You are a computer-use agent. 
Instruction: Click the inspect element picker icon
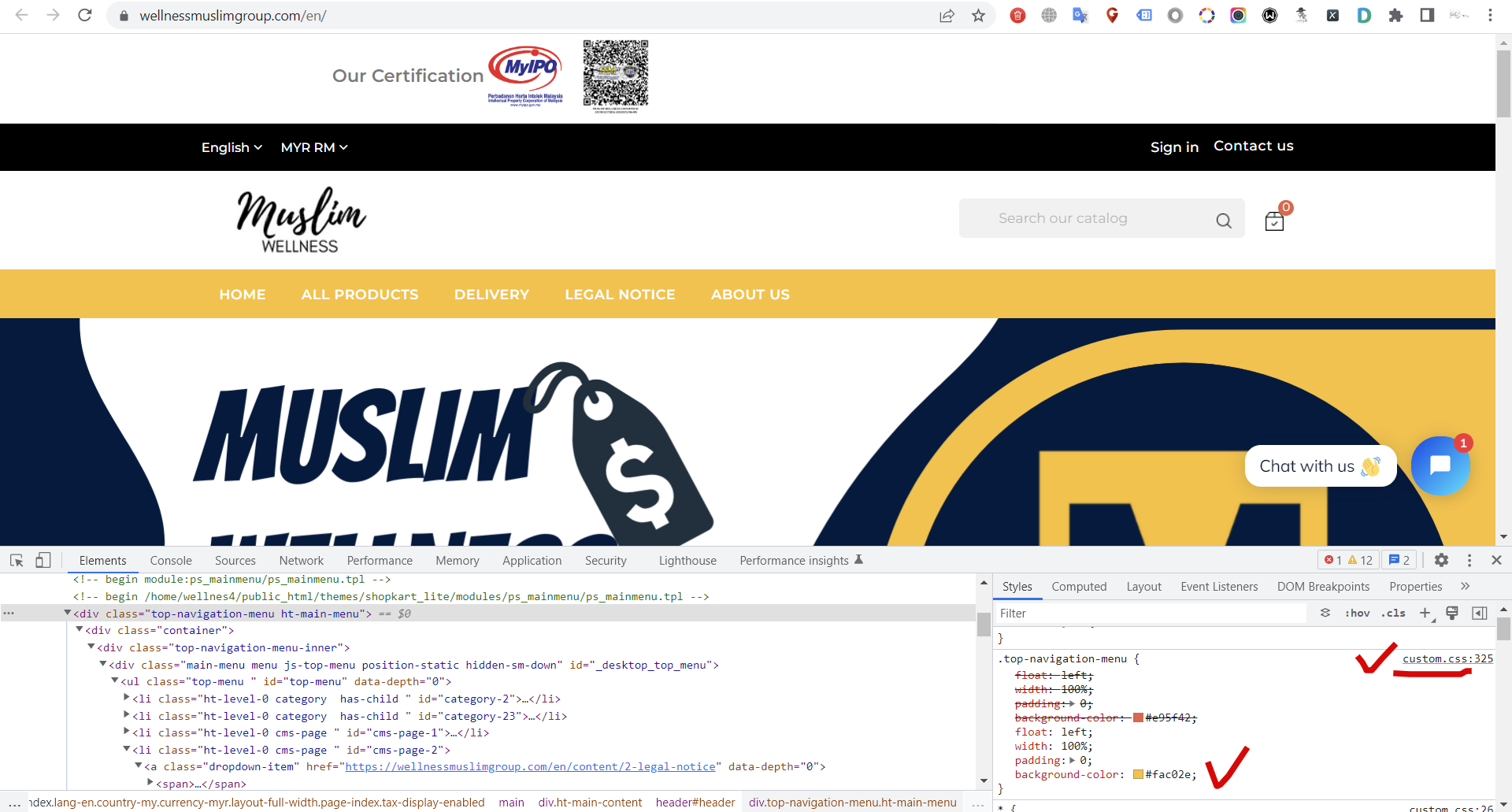pos(17,560)
